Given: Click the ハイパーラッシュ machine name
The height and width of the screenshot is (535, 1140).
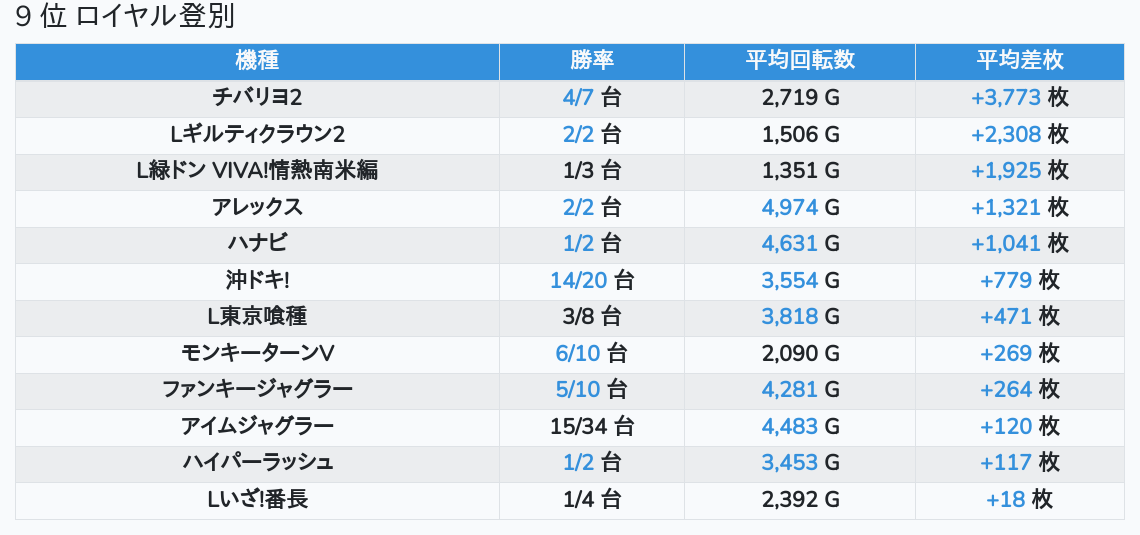Looking at the screenshot, I should 257,462.
